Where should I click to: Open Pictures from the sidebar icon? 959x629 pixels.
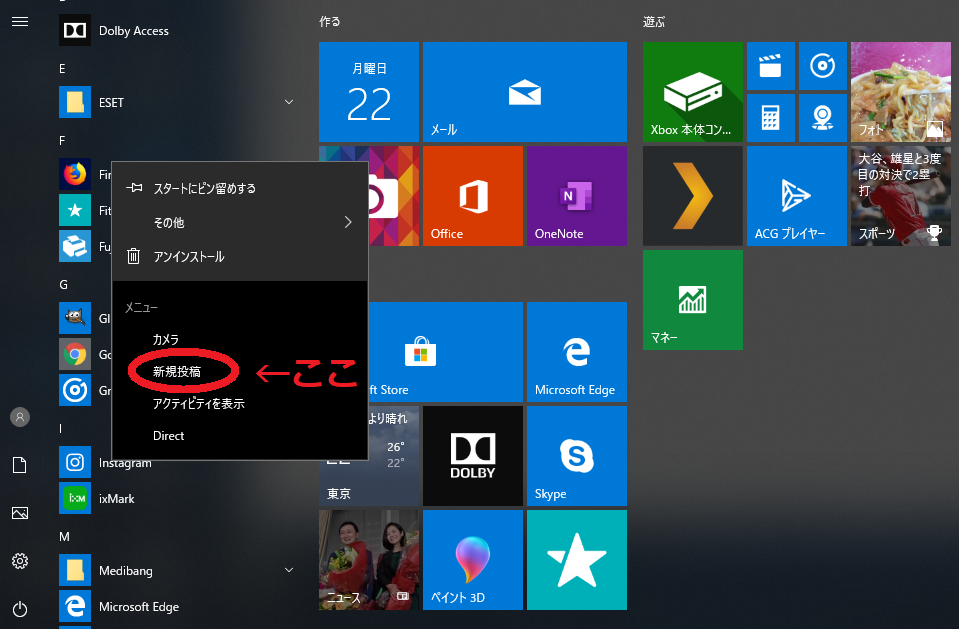(20, 513)
